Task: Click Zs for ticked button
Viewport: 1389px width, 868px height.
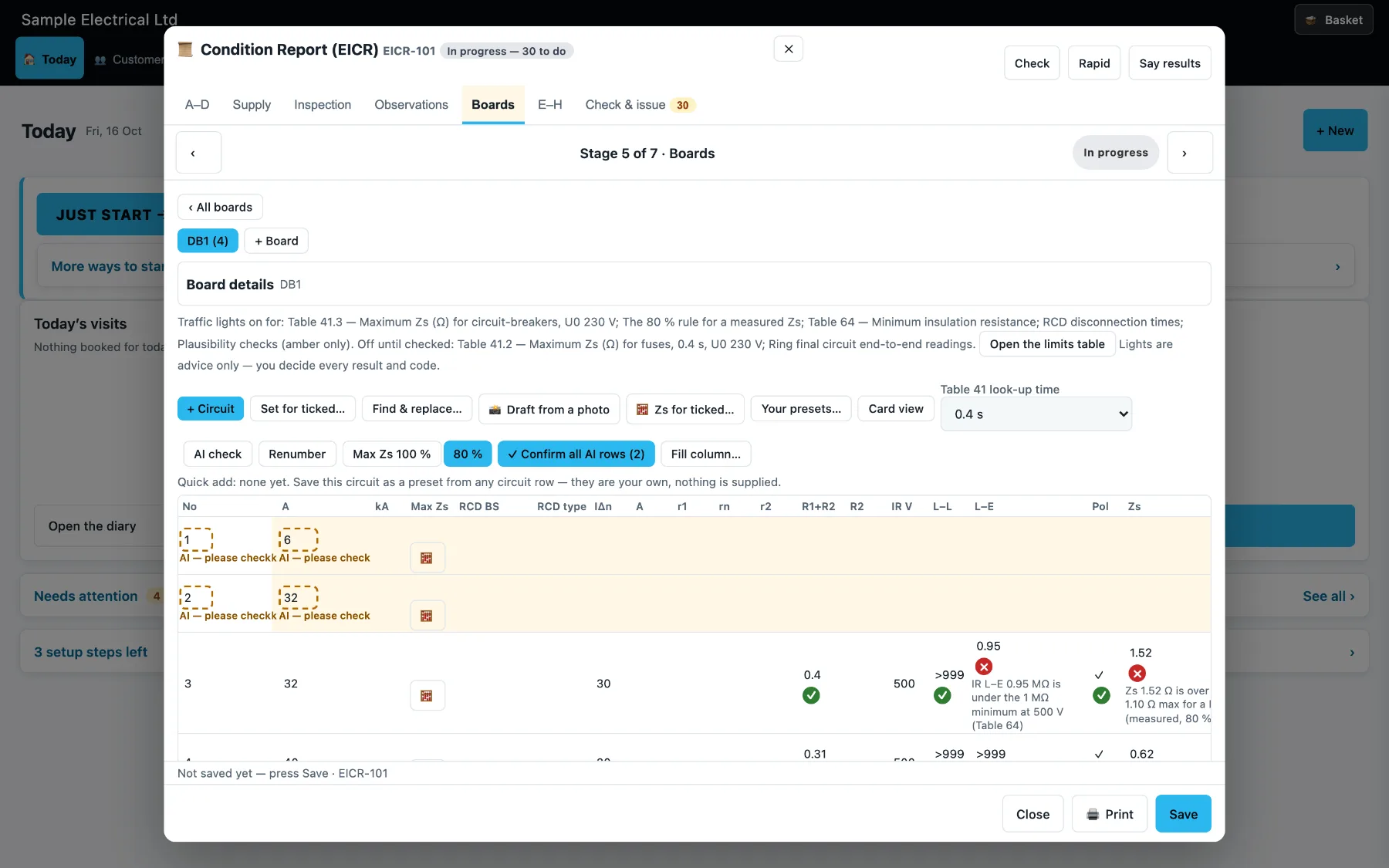Action: pos(685,409)
